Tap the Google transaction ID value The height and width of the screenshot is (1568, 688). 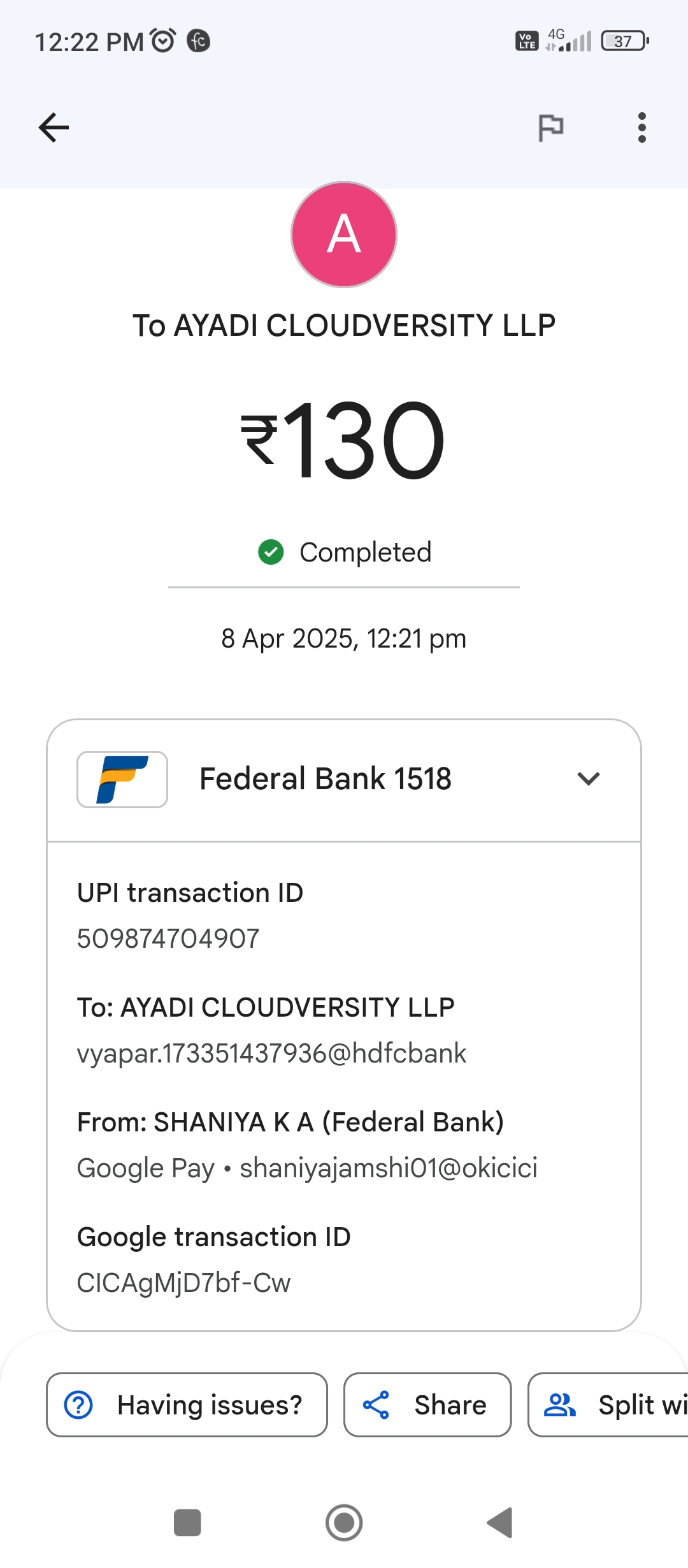click(183, 1282)
